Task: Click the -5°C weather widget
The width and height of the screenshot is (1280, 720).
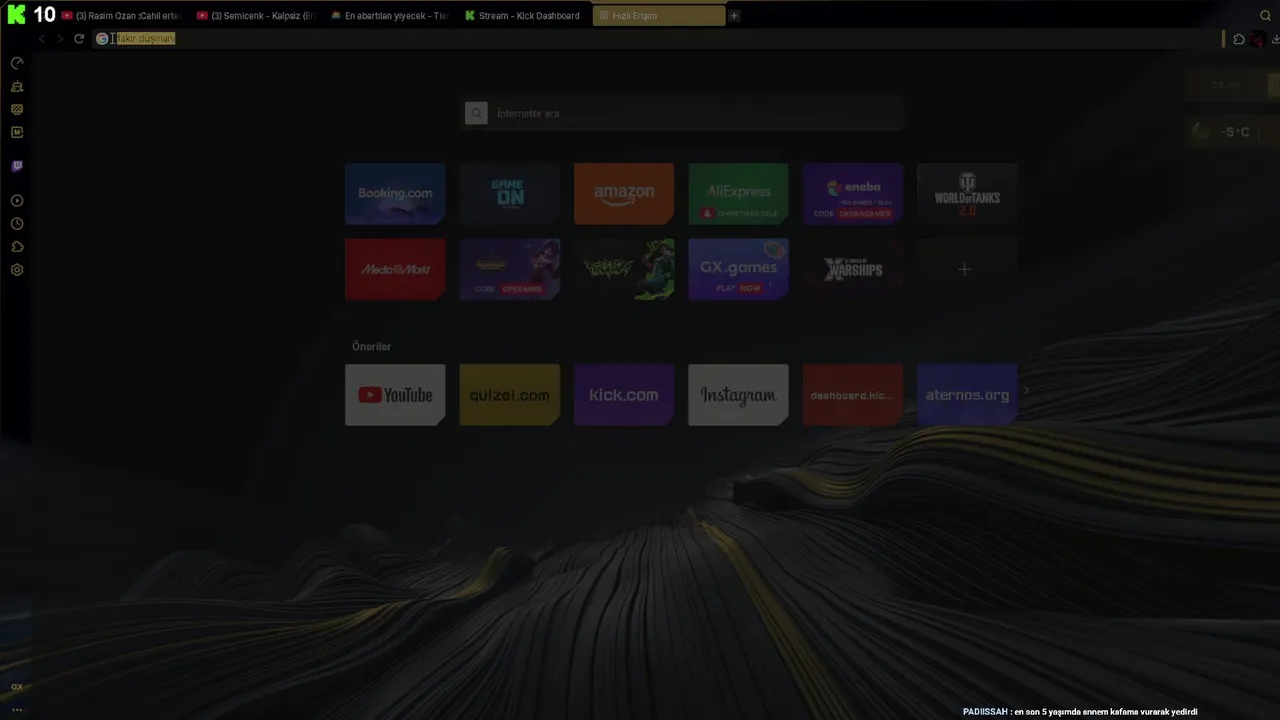Action: (1233, 131)
